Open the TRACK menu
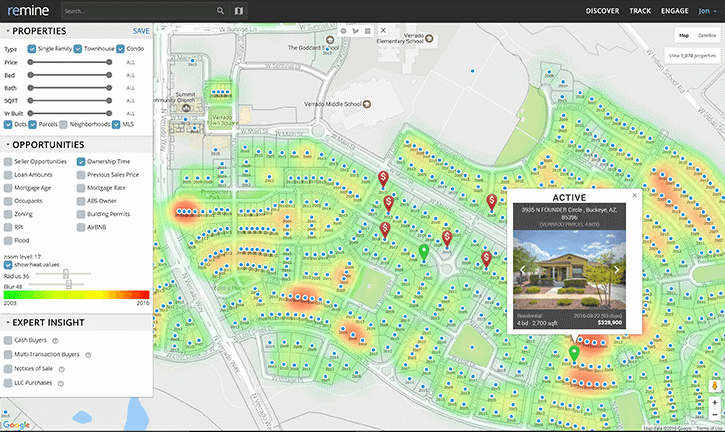 pyautogui.click(x=640, y=11)
